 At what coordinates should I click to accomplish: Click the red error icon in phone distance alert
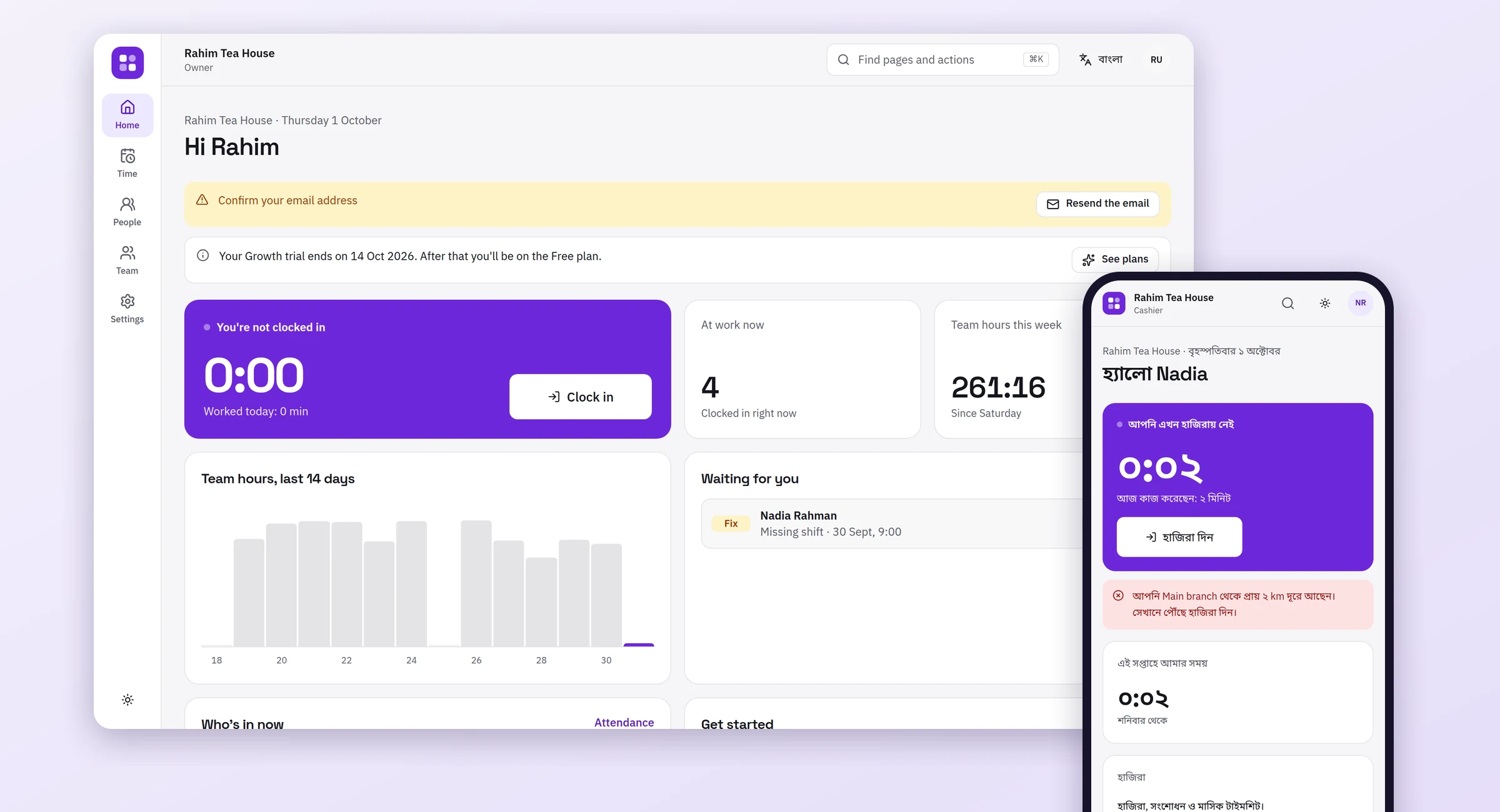pos(1118,596)
